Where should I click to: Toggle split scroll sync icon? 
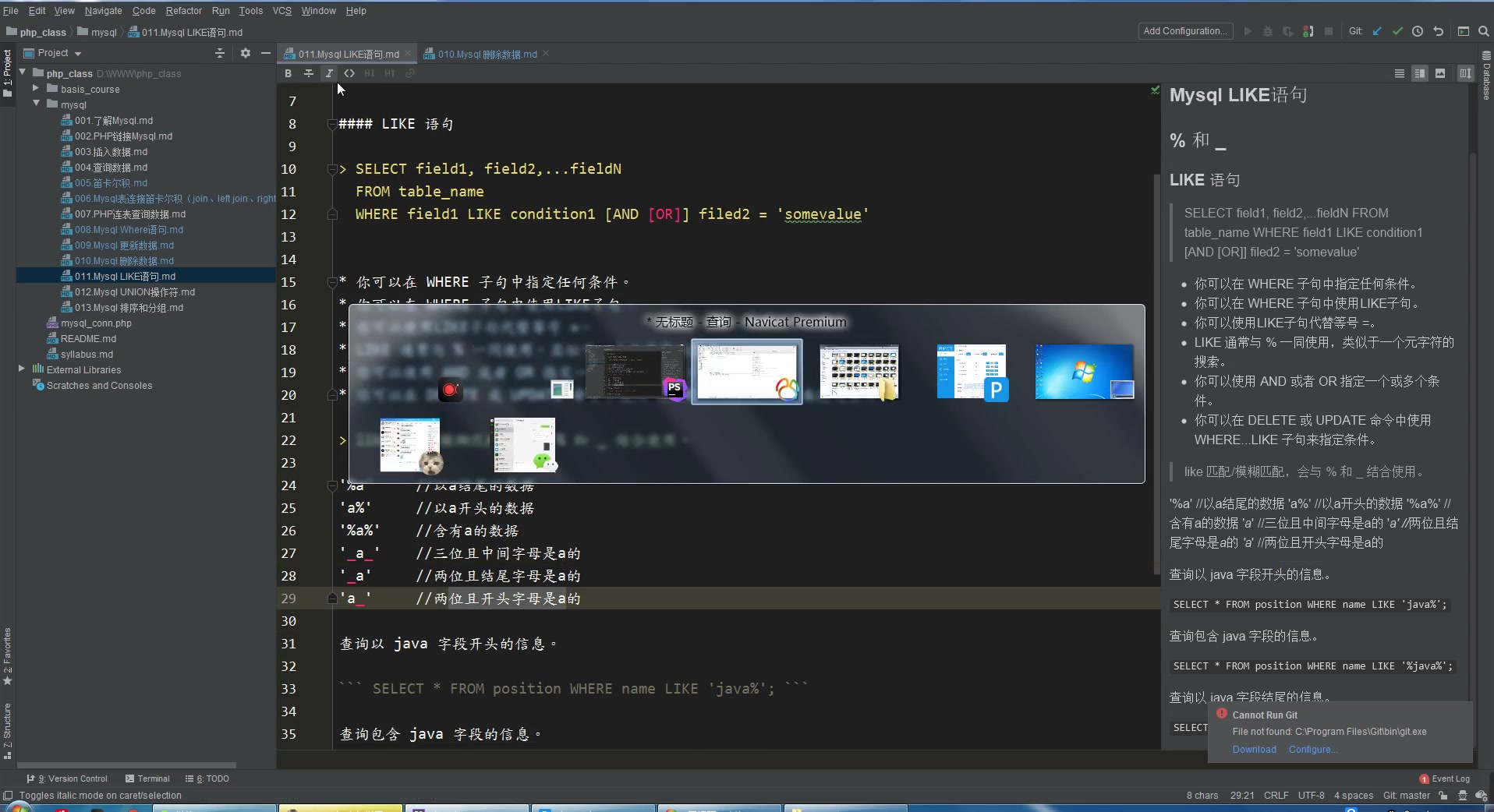click(x=1466, y=73)
